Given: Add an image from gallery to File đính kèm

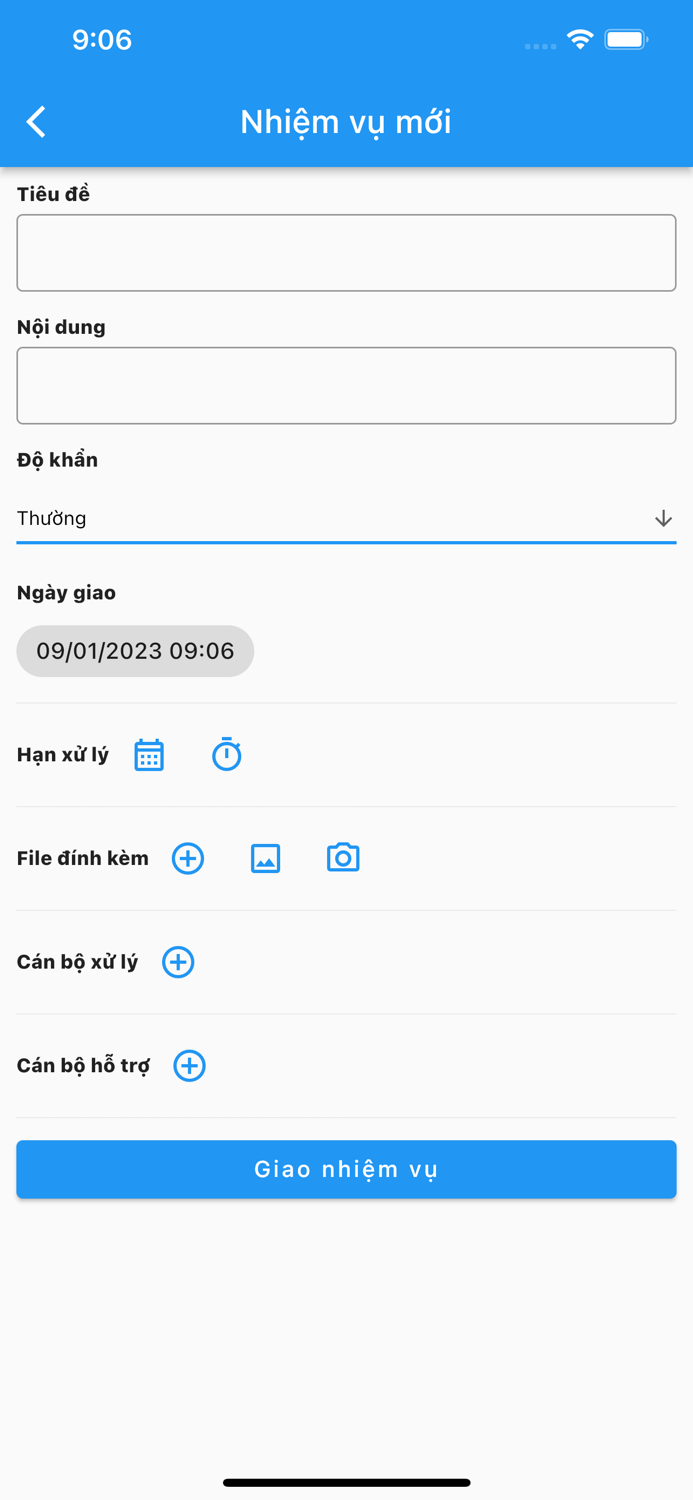Looking at the screenshot, I should click(x=265, y=858).
